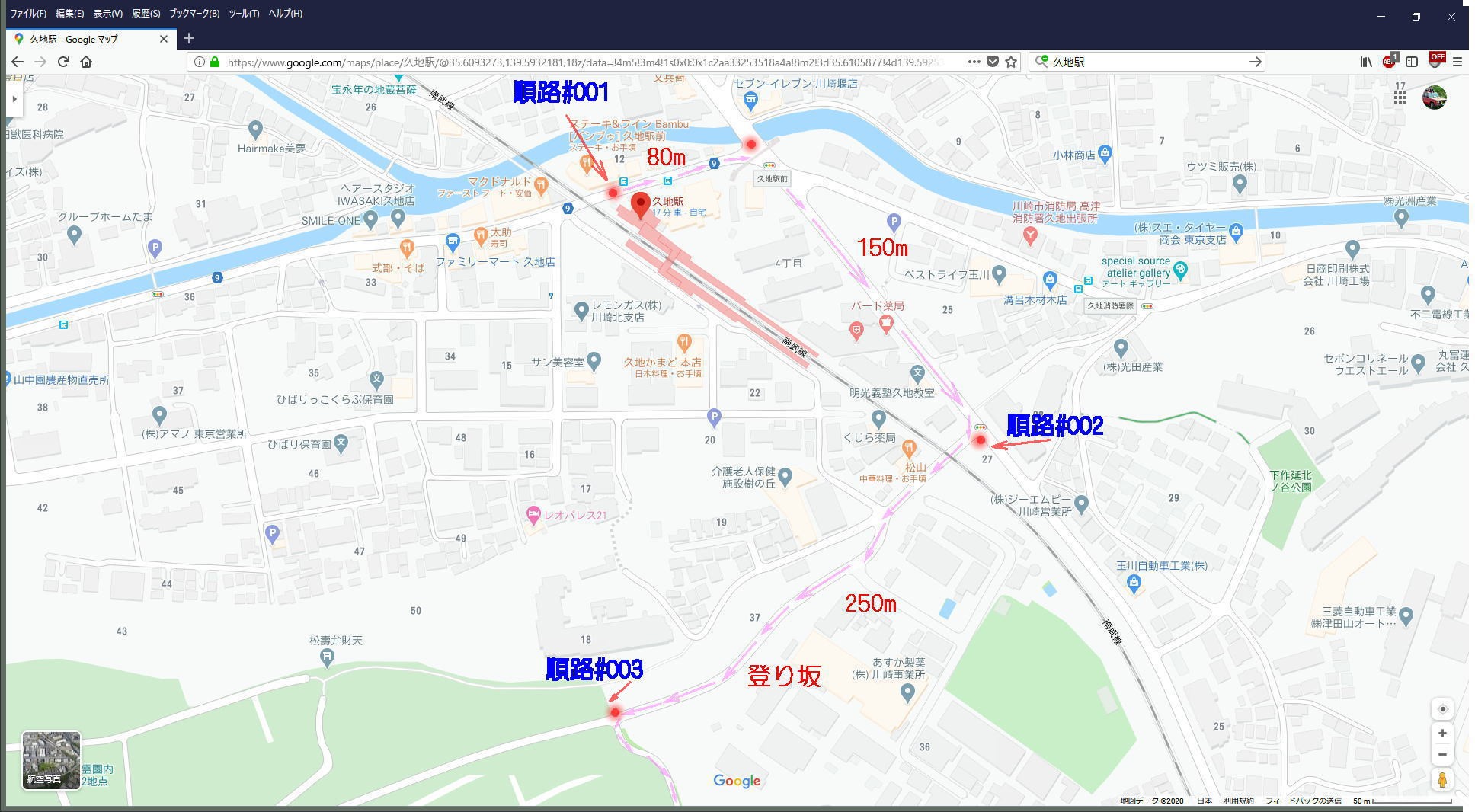Expand the side panel arrow on map
The width and height of the screenshot is (1475, 812).
point(14,99)
